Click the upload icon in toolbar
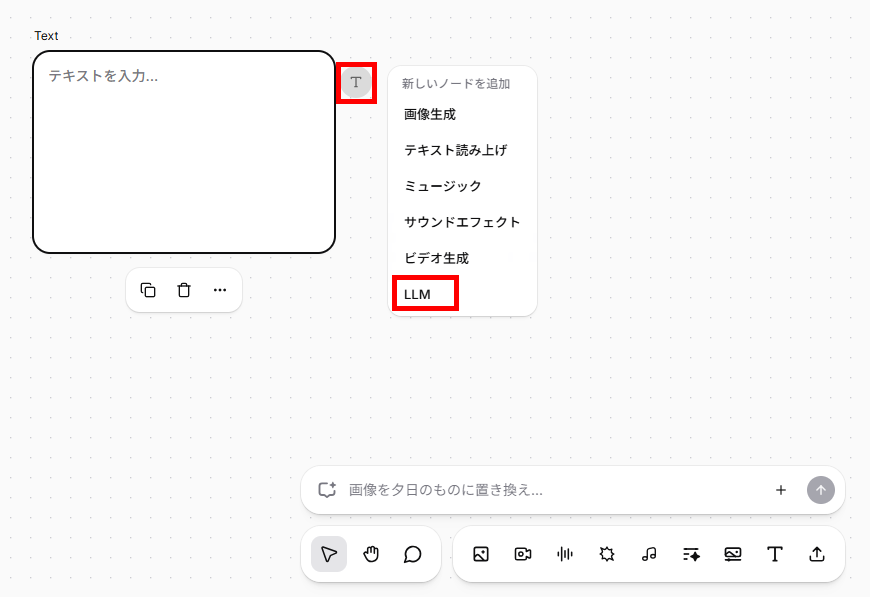The height and width of the screenshot is (597, 870). [817, 554]
